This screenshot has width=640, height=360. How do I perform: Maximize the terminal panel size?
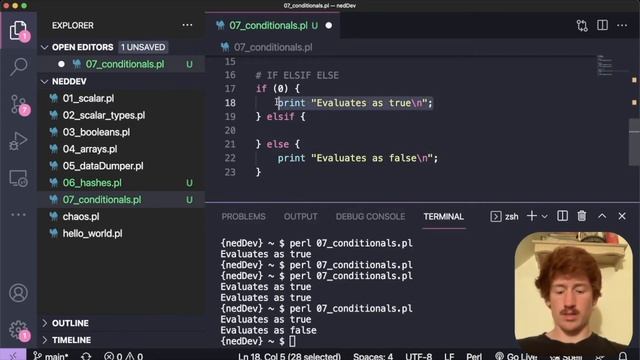click(602, 216)
